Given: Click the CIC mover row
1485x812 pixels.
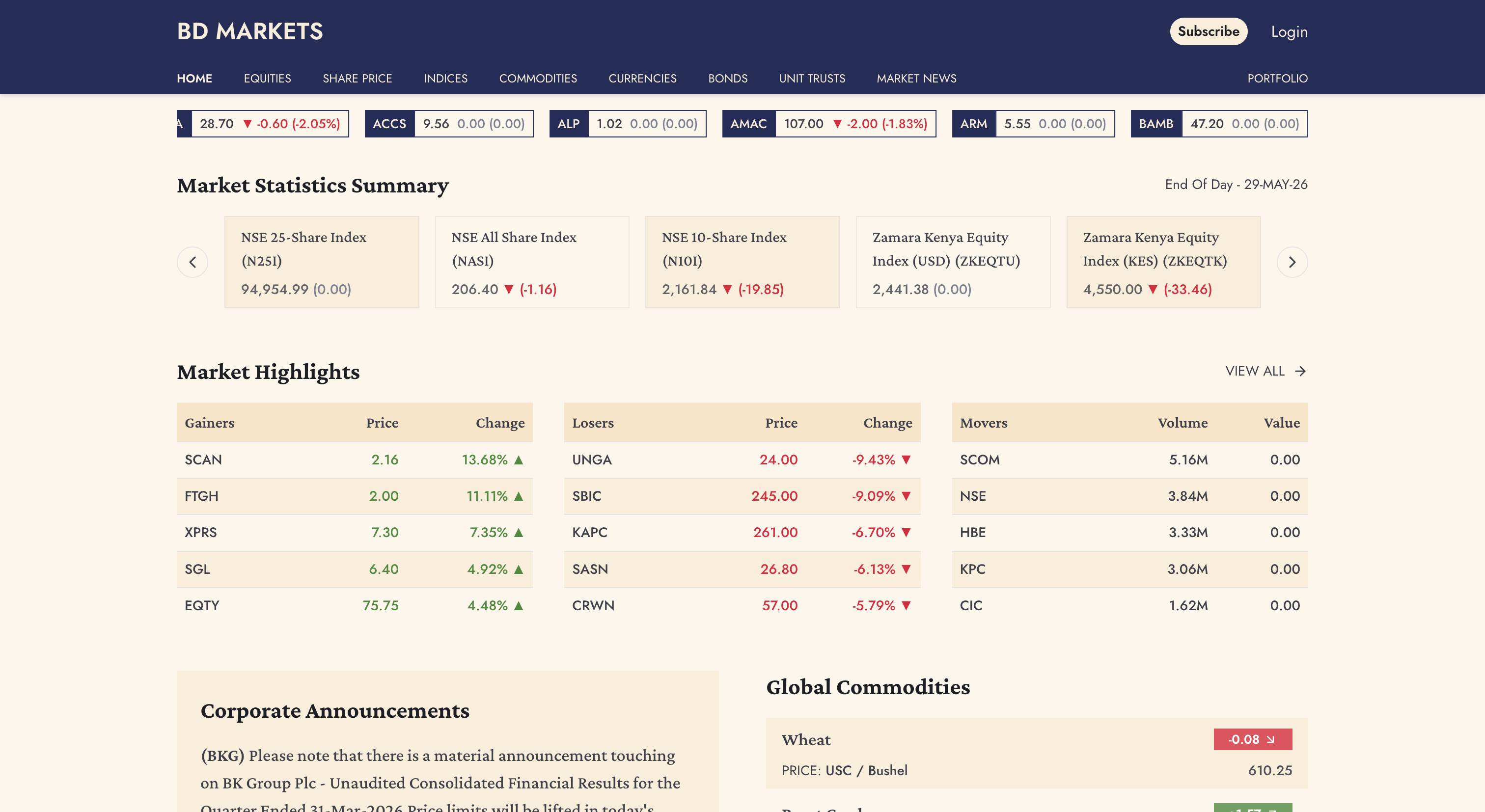Looking at the screenshot, I should (1129, 606).
